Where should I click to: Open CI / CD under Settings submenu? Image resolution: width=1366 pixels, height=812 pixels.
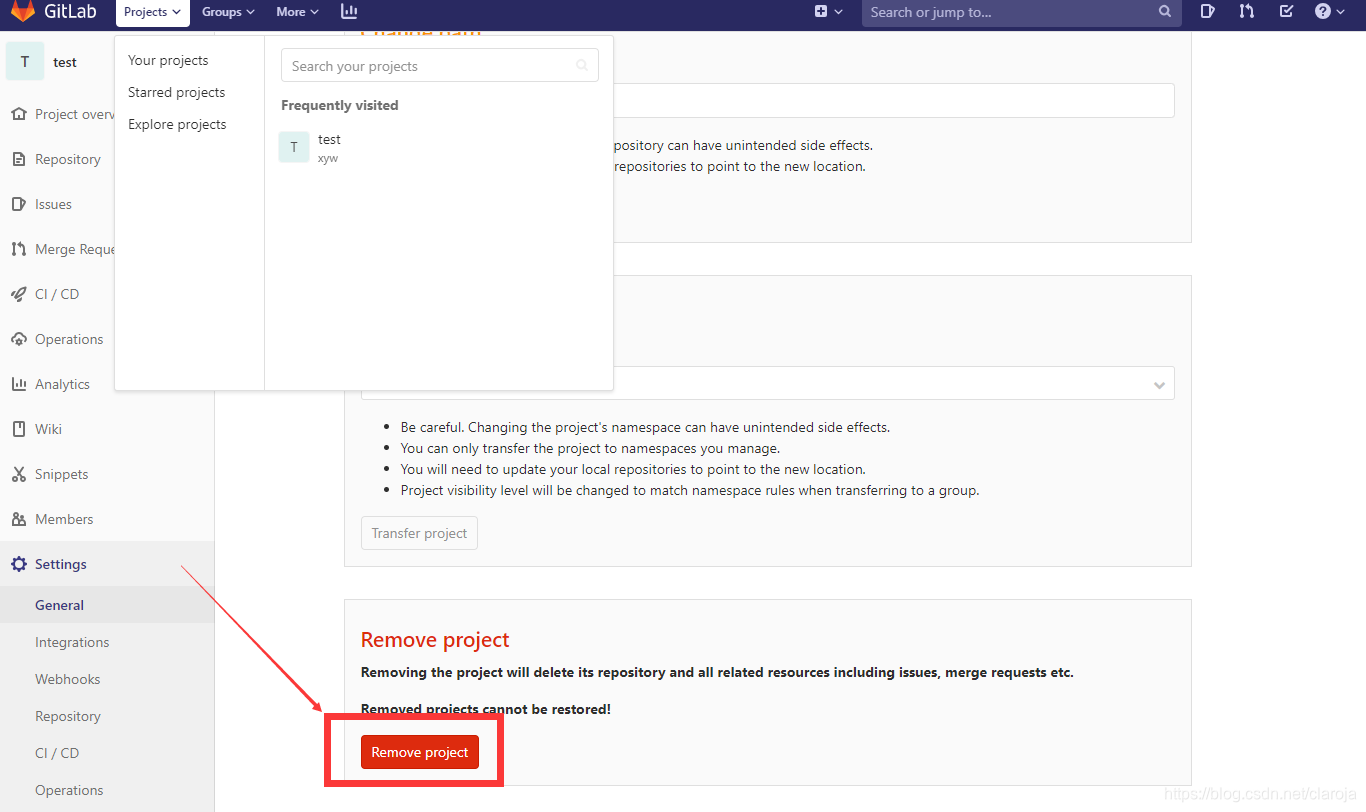57,753
